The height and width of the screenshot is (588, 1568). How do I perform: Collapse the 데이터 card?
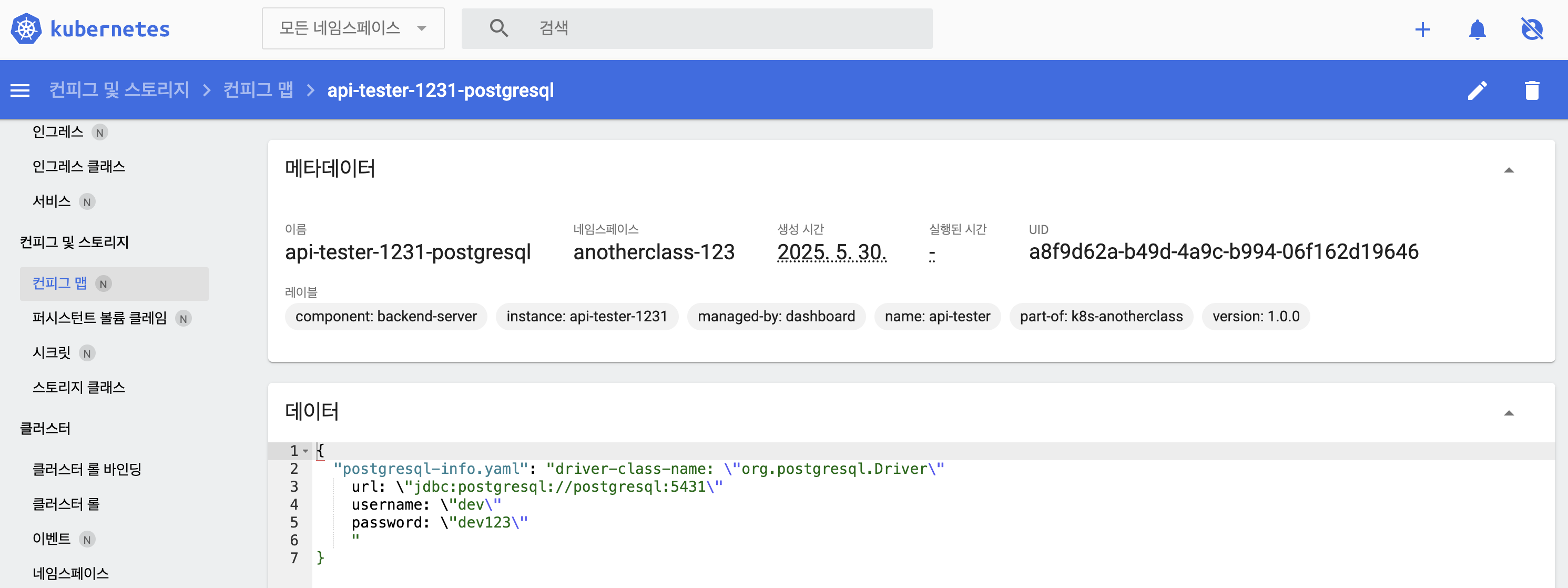pyautogui.click(x=1509, y=413)
